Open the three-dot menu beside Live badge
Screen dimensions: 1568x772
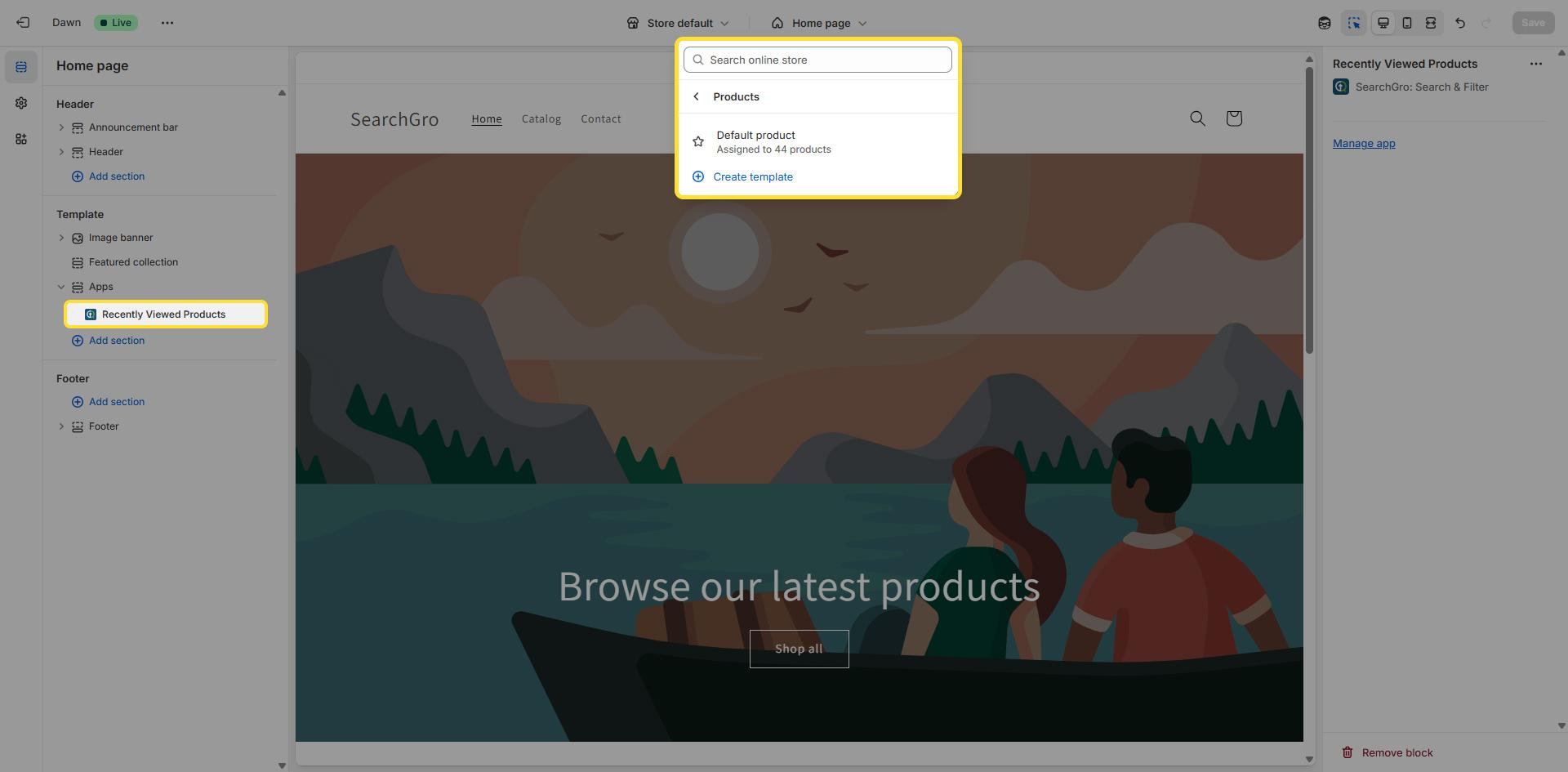tap(167, 23)
